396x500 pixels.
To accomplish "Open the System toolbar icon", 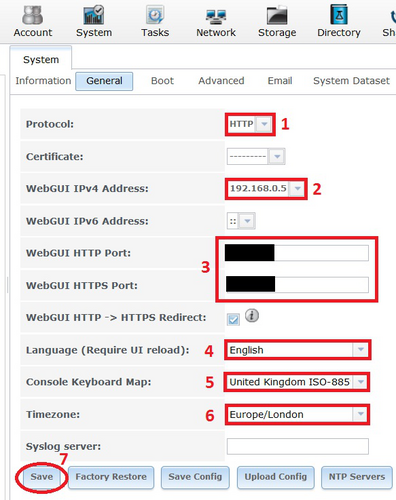I will pos(94,21).
